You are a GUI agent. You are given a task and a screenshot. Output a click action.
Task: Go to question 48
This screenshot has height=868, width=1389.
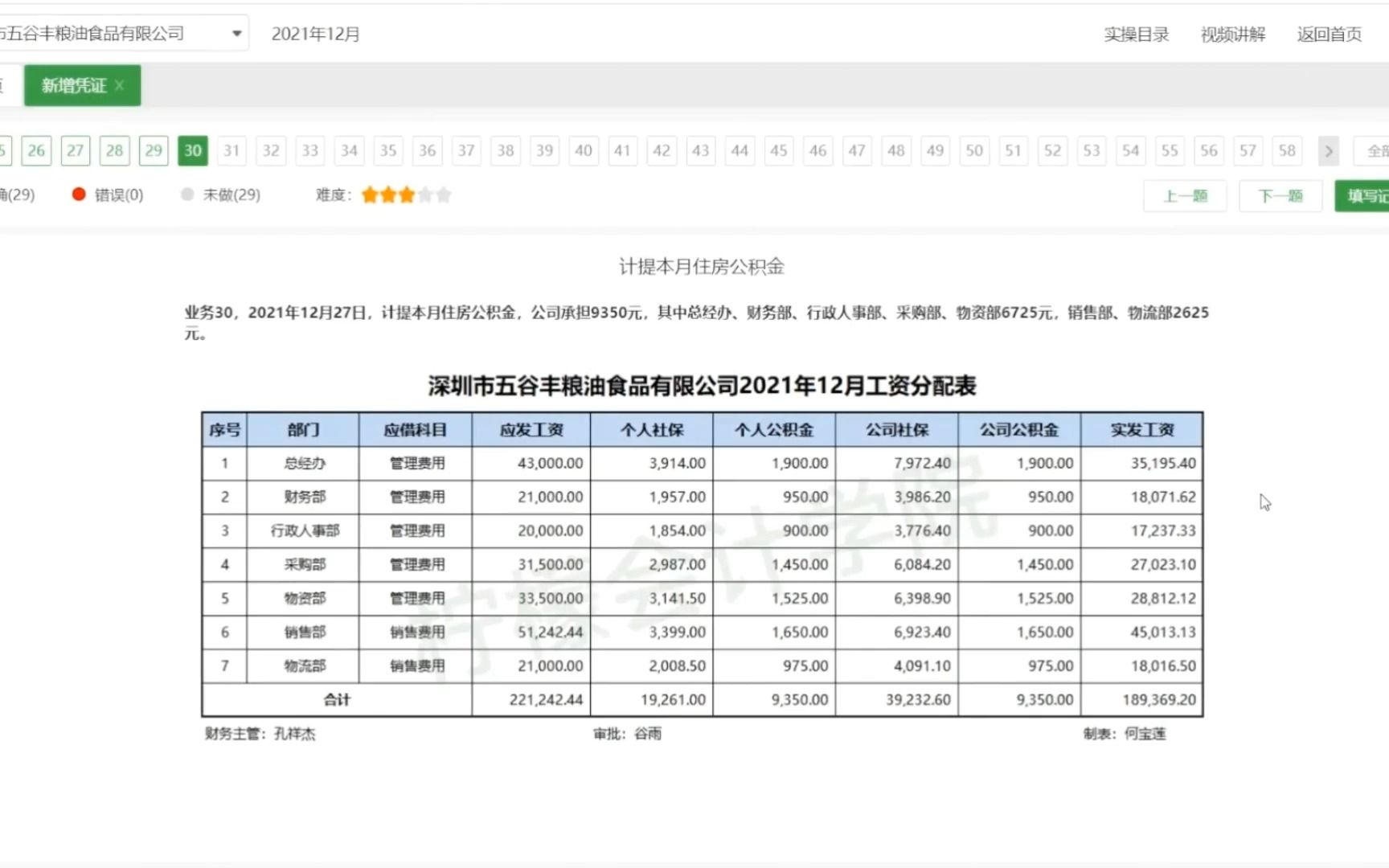pyautogui.click(x=896, y=150)
